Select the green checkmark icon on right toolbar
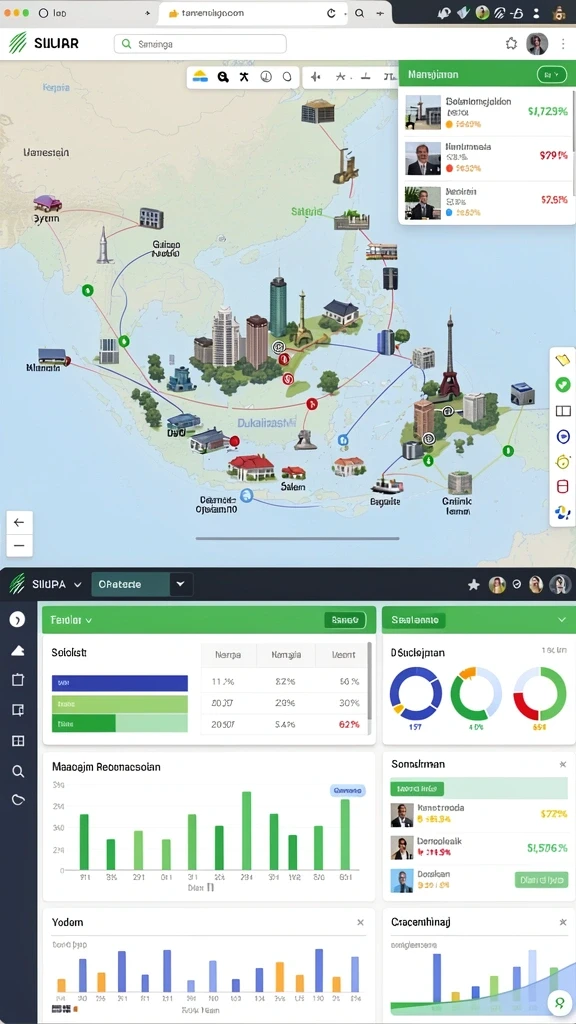The image size is (576, 1024). tap(562, 385)
